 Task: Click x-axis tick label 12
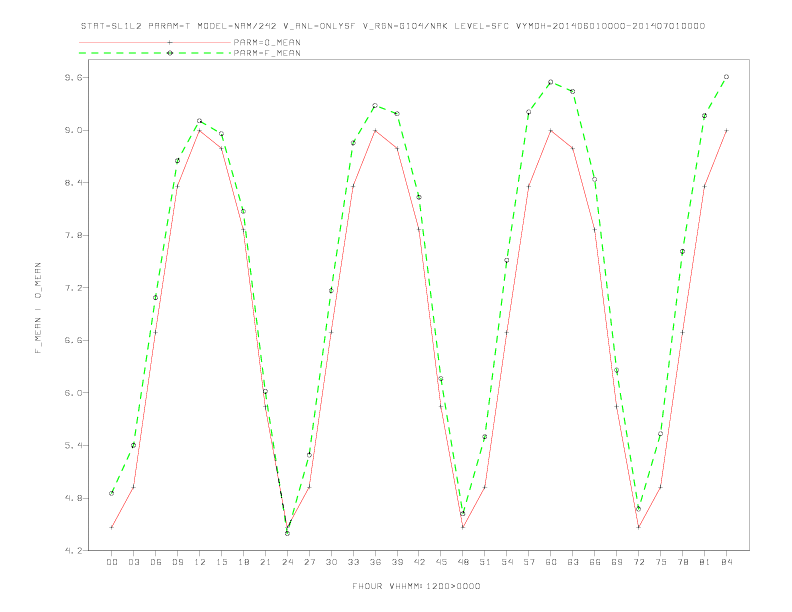[200, 562]
